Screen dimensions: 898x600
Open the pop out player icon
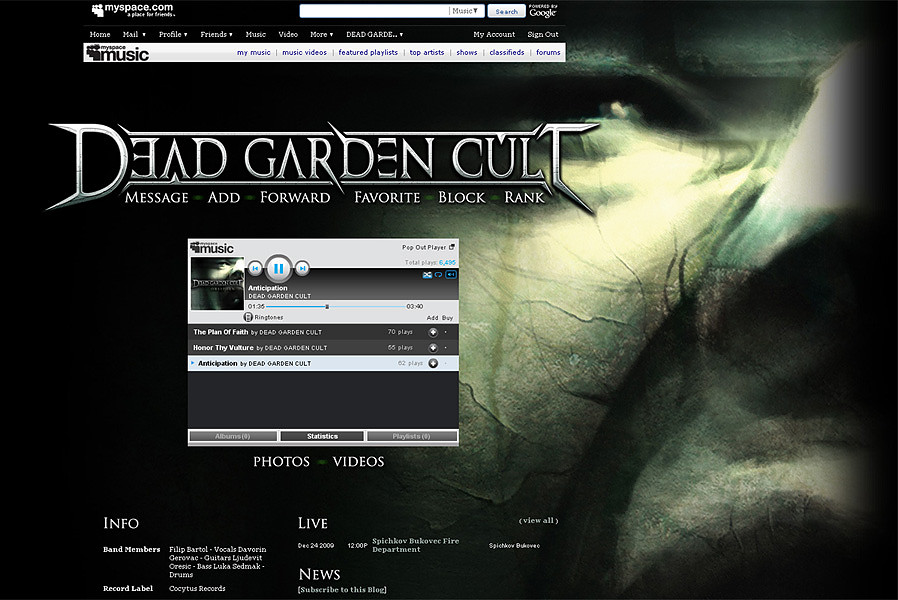point(452,247)
